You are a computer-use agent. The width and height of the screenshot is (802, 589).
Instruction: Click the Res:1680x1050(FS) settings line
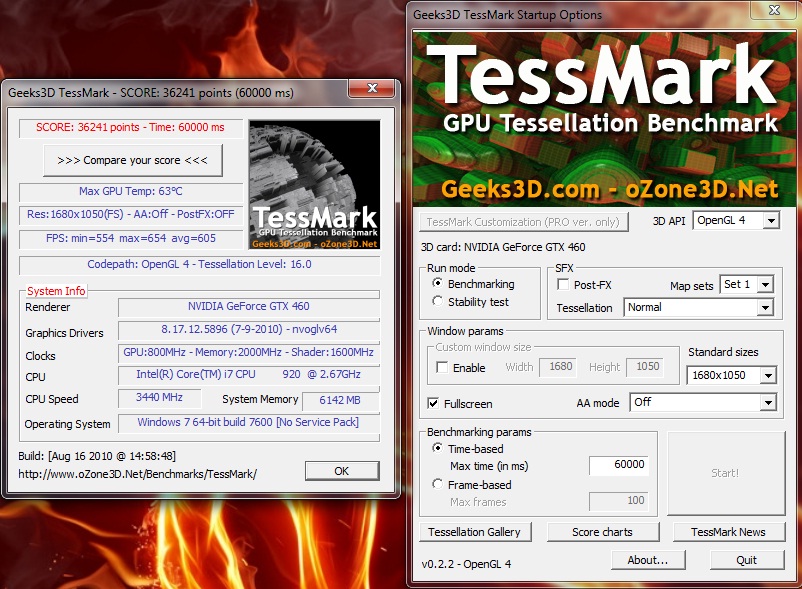point(130,214)
